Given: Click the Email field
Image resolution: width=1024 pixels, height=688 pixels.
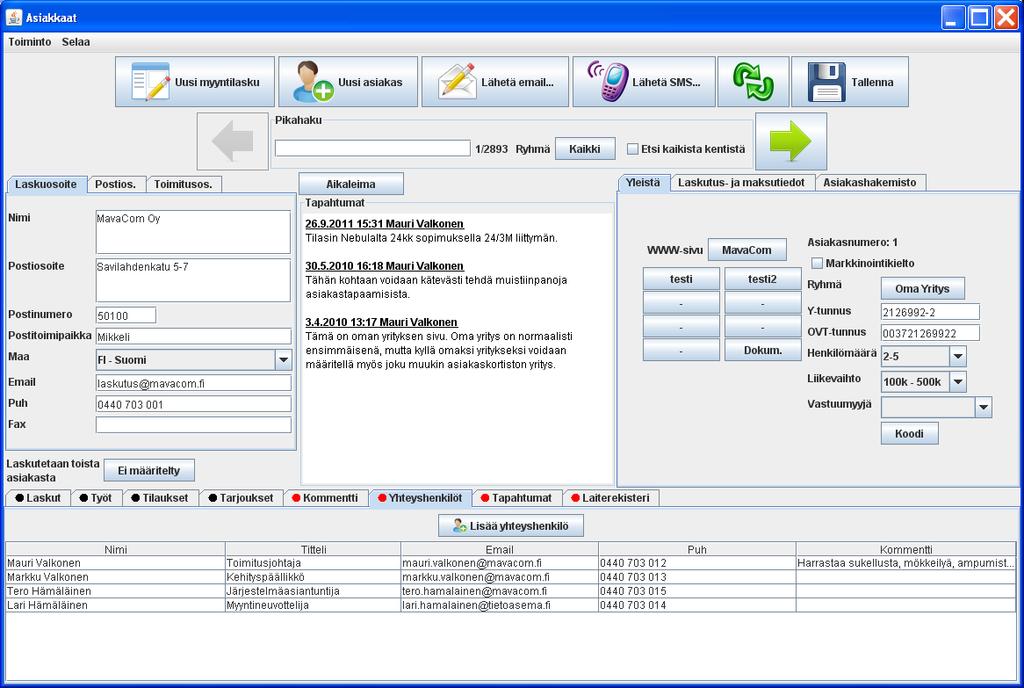Looking at the screenshot, I should (x=193, y=383).
